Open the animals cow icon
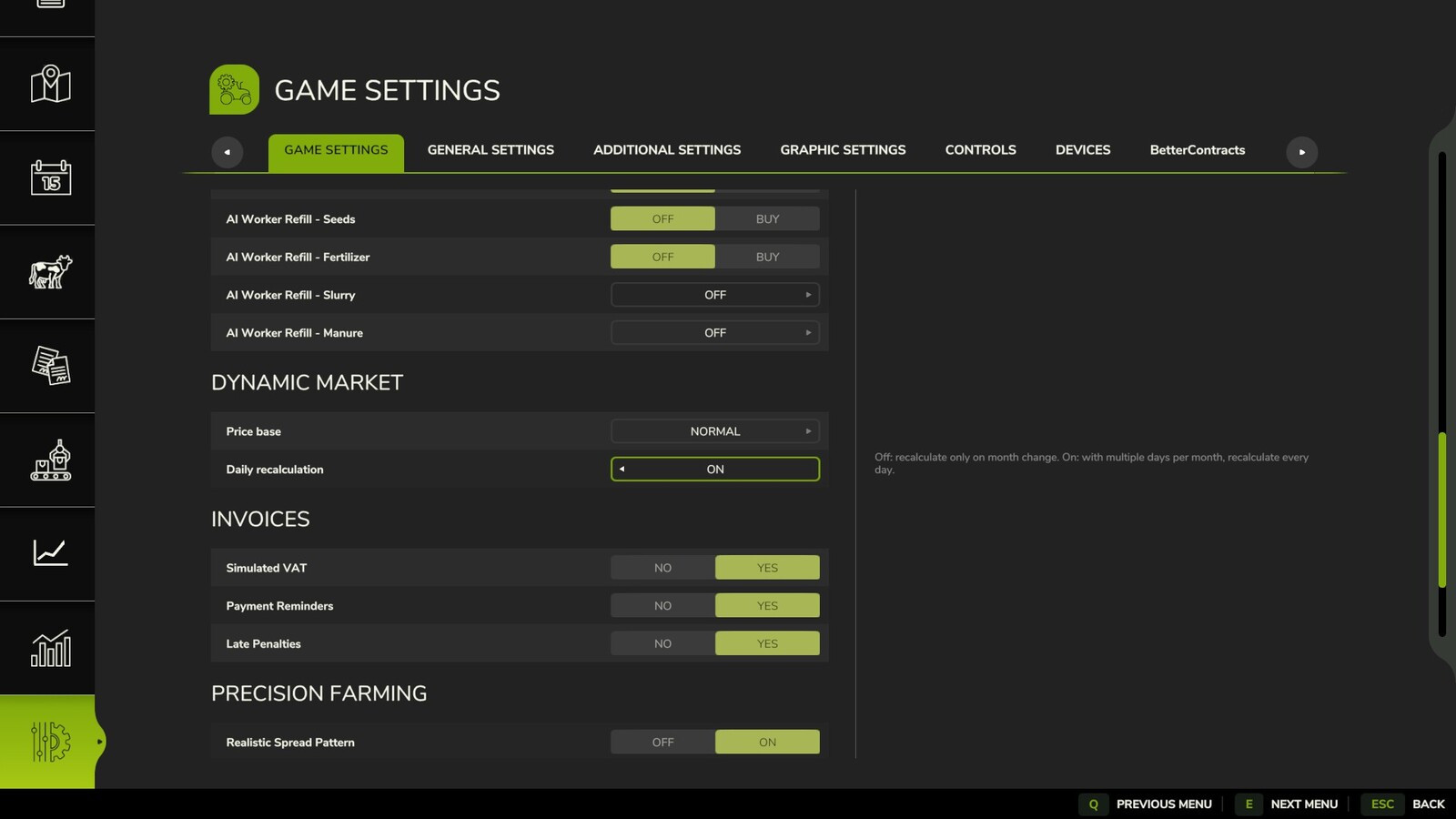The width and height of the screenshot is (1456, 819). click(x=50, y=271)
